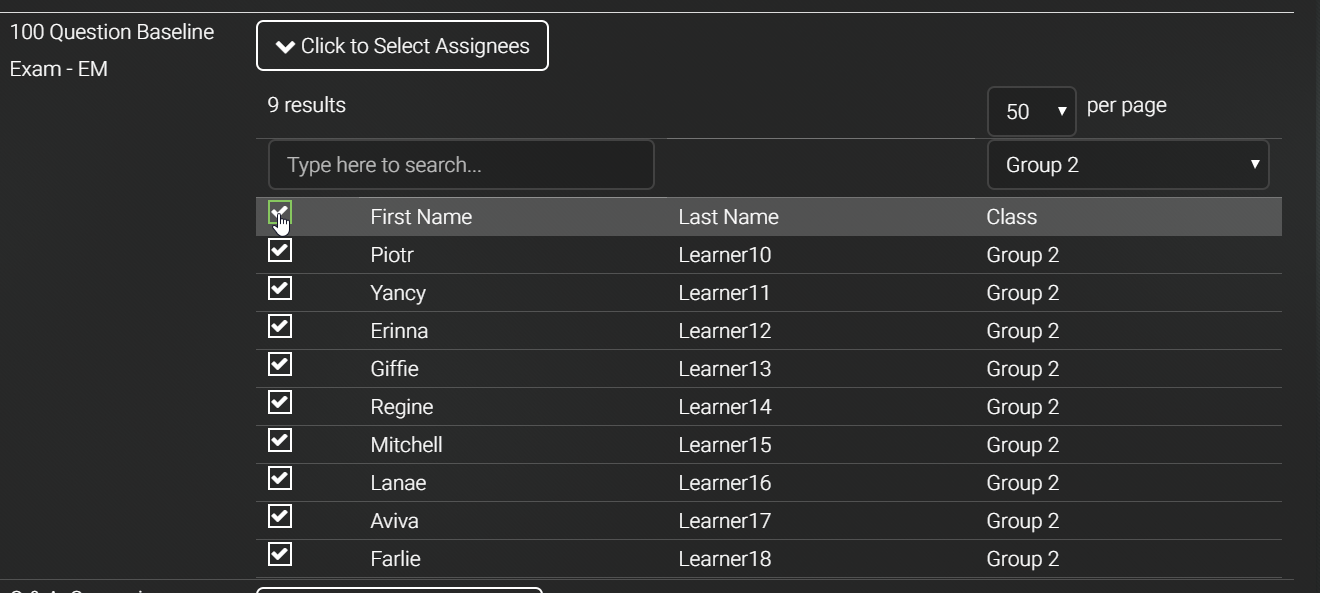Open the Group 2 class filter dropdown
Image resolution: width=1320 pixels, height=593 pixels.
click(1128, 165)
